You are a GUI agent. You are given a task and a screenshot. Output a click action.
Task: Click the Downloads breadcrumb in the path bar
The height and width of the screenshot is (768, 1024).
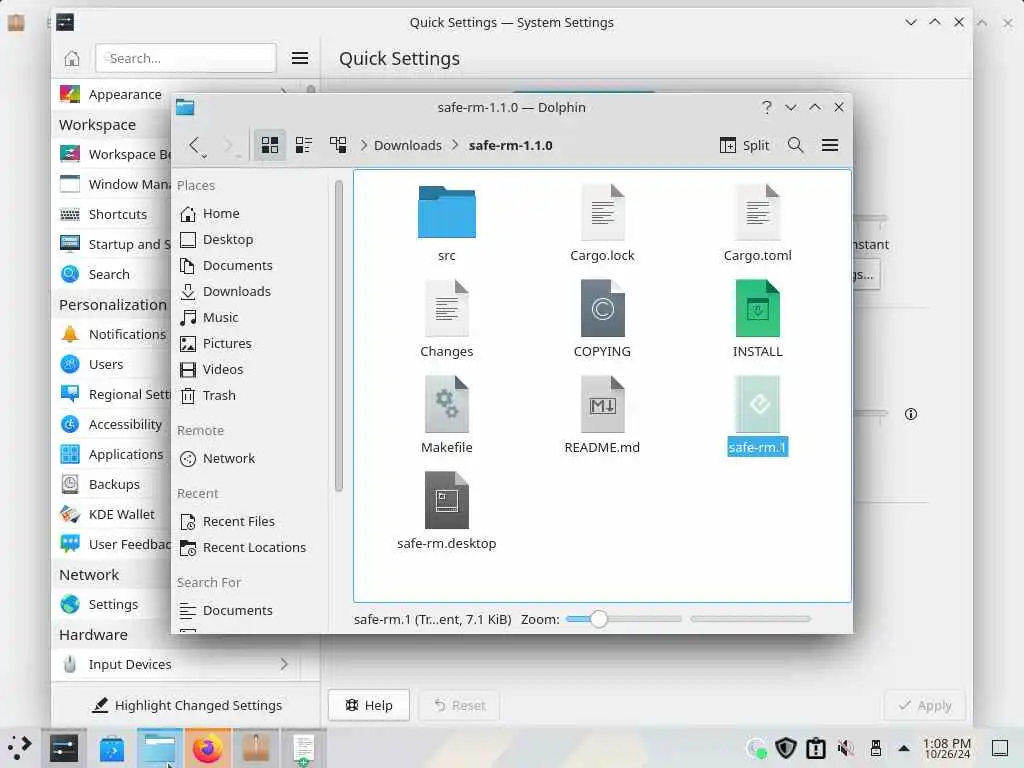(x=408, y=145)
